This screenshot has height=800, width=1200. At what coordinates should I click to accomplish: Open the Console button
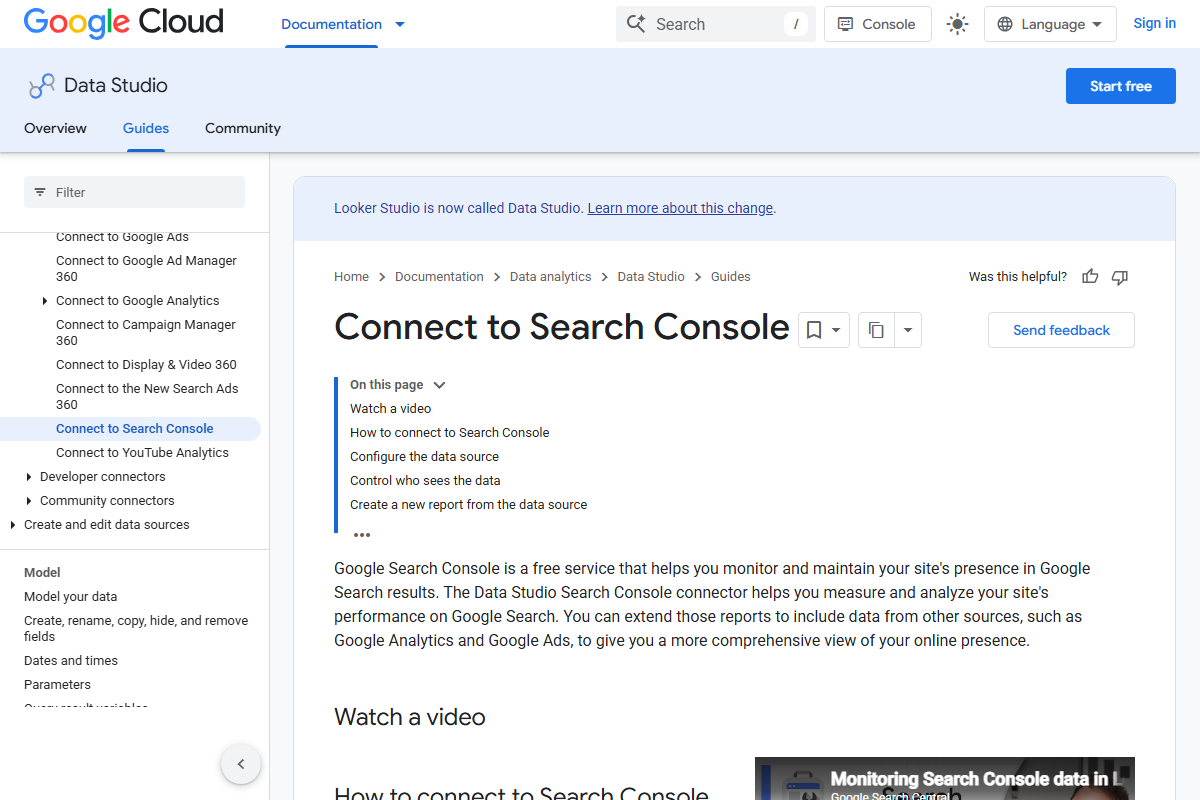pos(877,24)
